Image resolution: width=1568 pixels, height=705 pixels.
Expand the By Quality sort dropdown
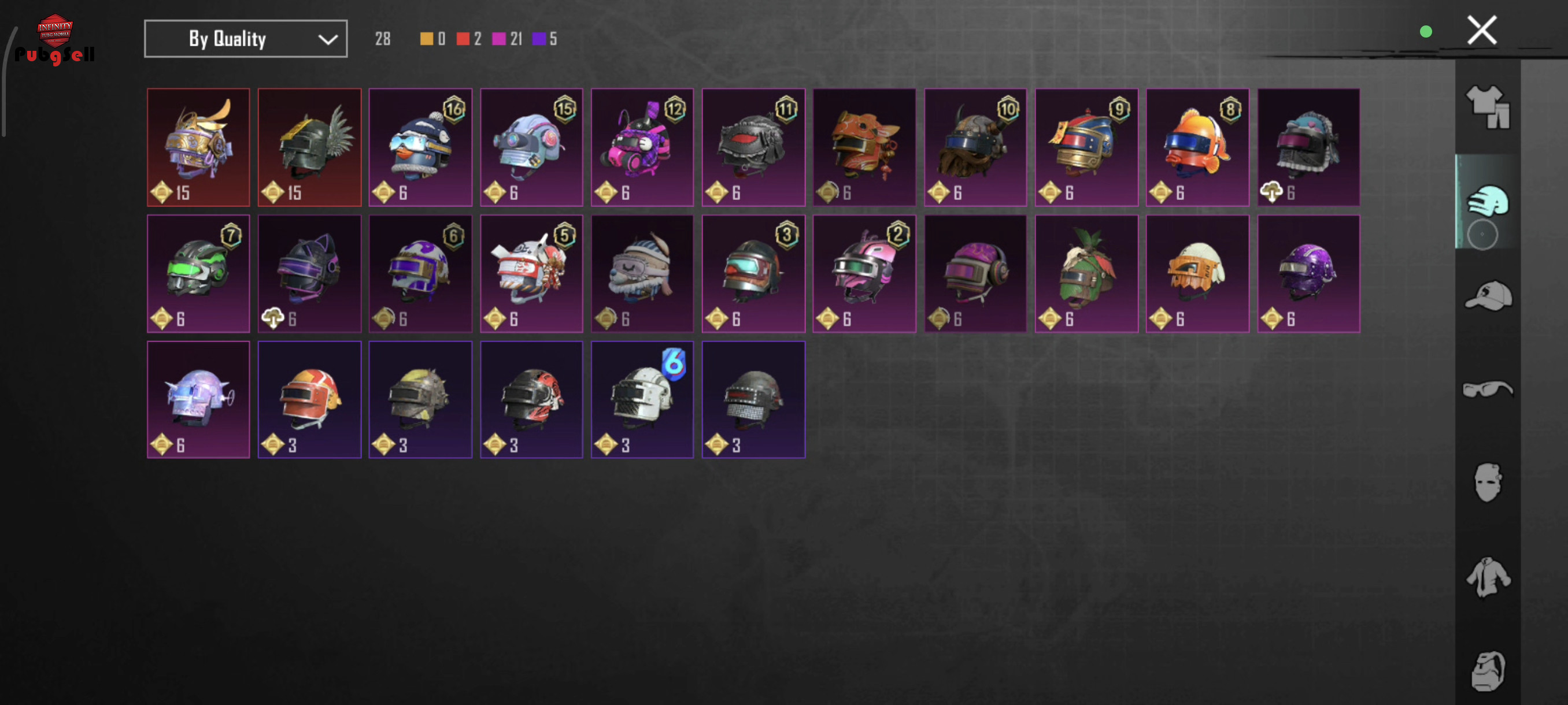[x=245, y=39]
